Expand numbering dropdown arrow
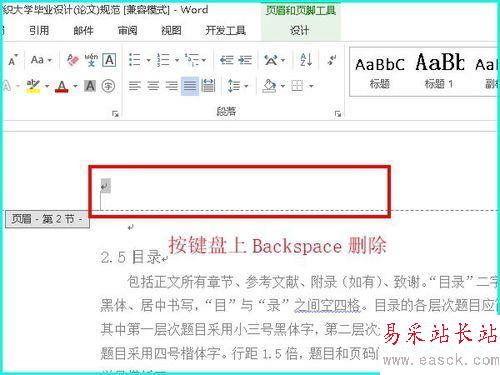The height and width of the screenshot is (375, 500). click(177, 60)
